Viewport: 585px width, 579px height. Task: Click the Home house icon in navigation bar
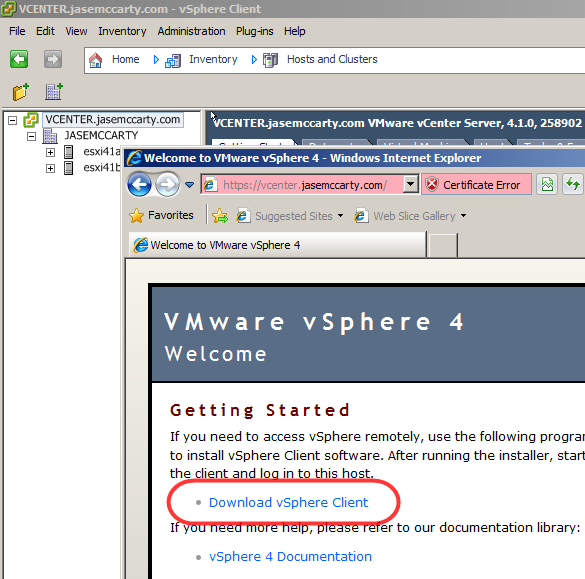(x=96, y=60)
